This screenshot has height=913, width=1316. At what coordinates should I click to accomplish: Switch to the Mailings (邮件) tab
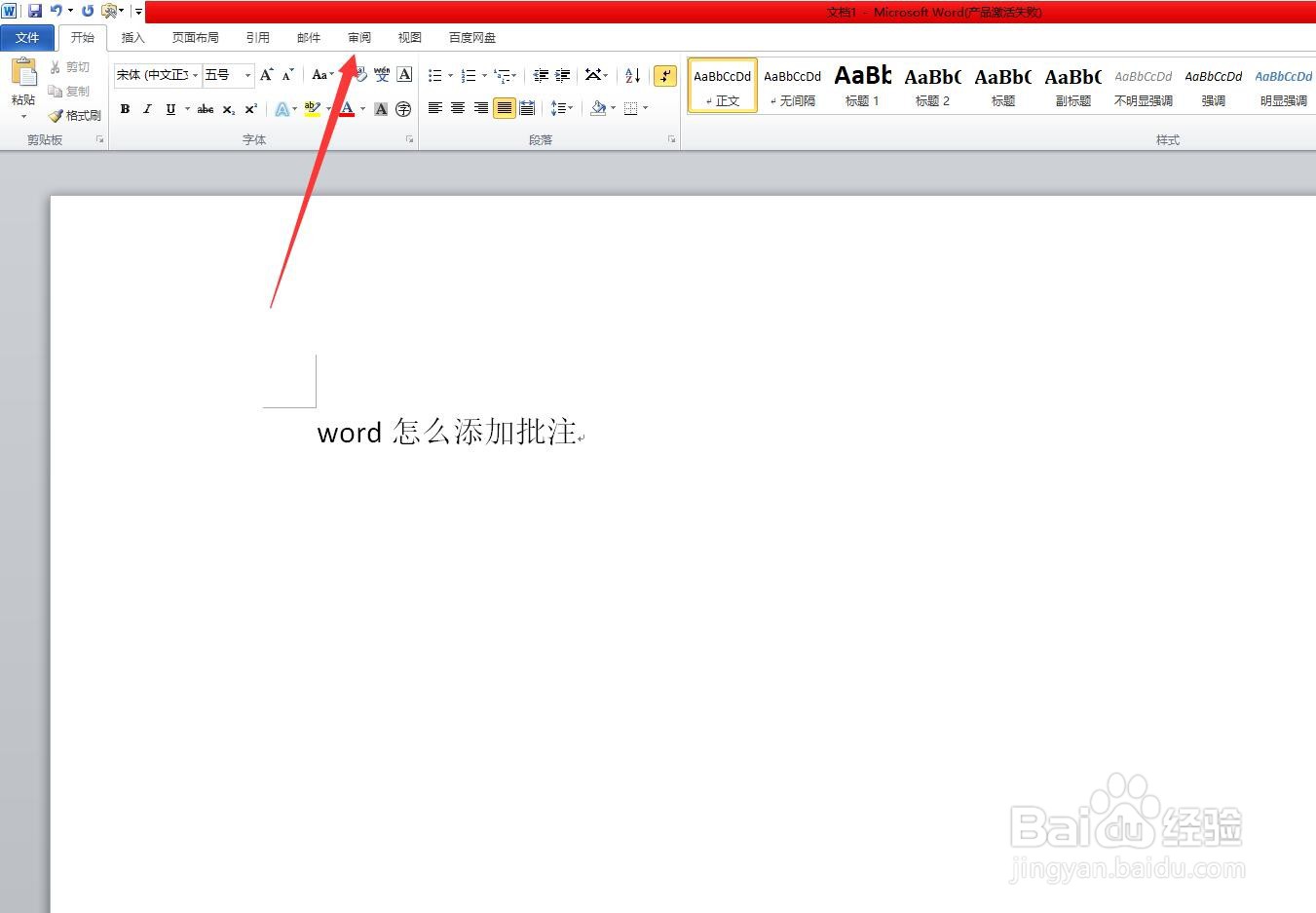[x=308, y=38]
